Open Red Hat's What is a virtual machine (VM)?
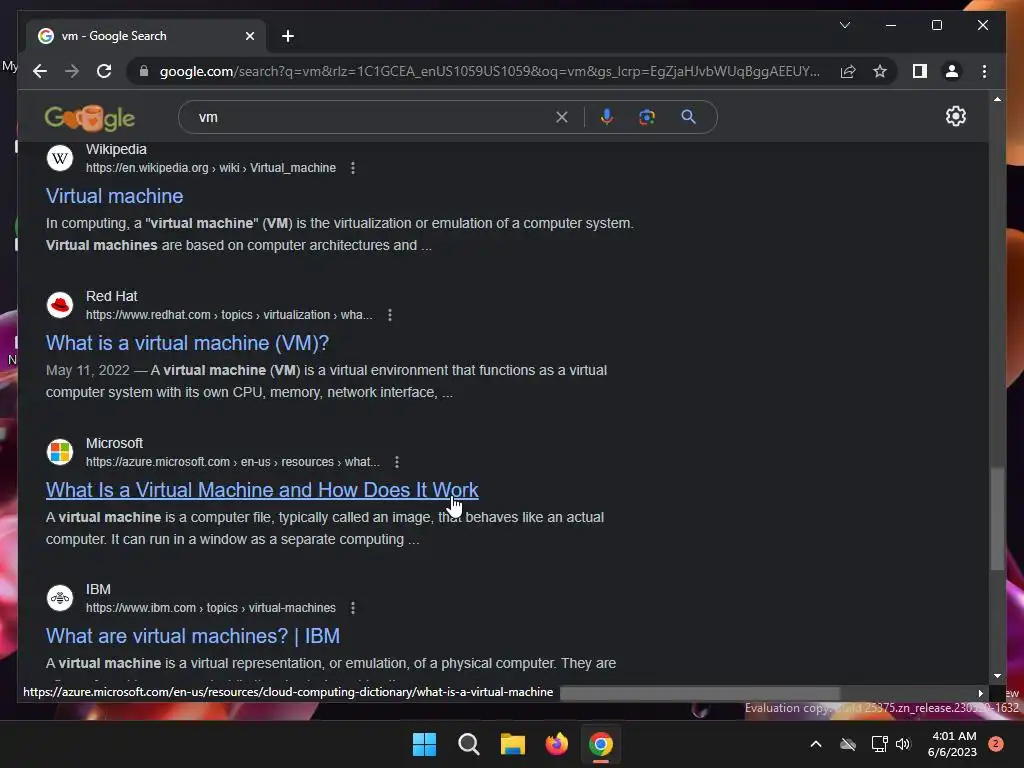This screenshot has width=1024, height=768. 187,343
